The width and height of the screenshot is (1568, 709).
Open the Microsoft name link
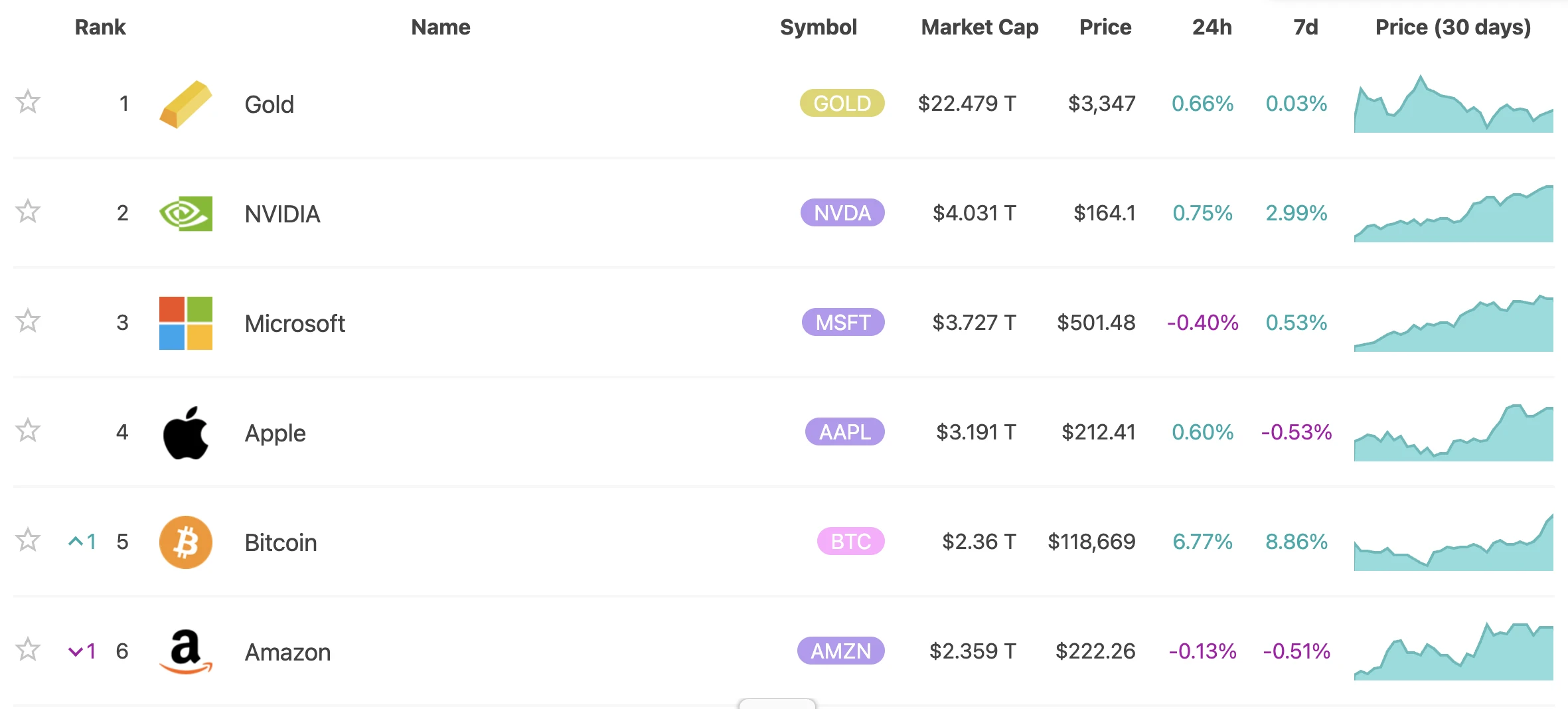(x=295, y=323)
